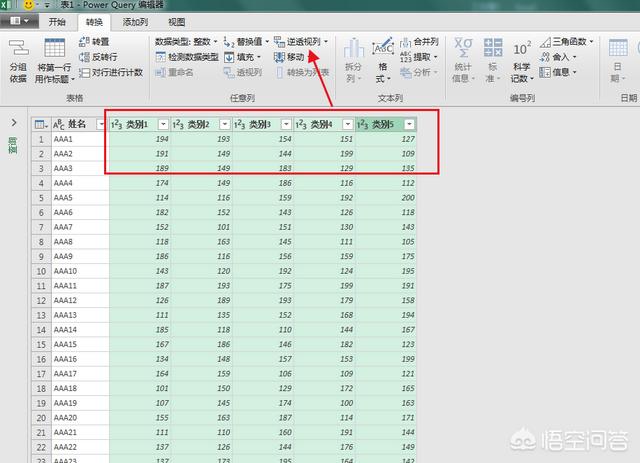This screenshot has width=640, height=463.
Task: Open filter dropdown for 类别2 column
Action: [x=224, y=124]
